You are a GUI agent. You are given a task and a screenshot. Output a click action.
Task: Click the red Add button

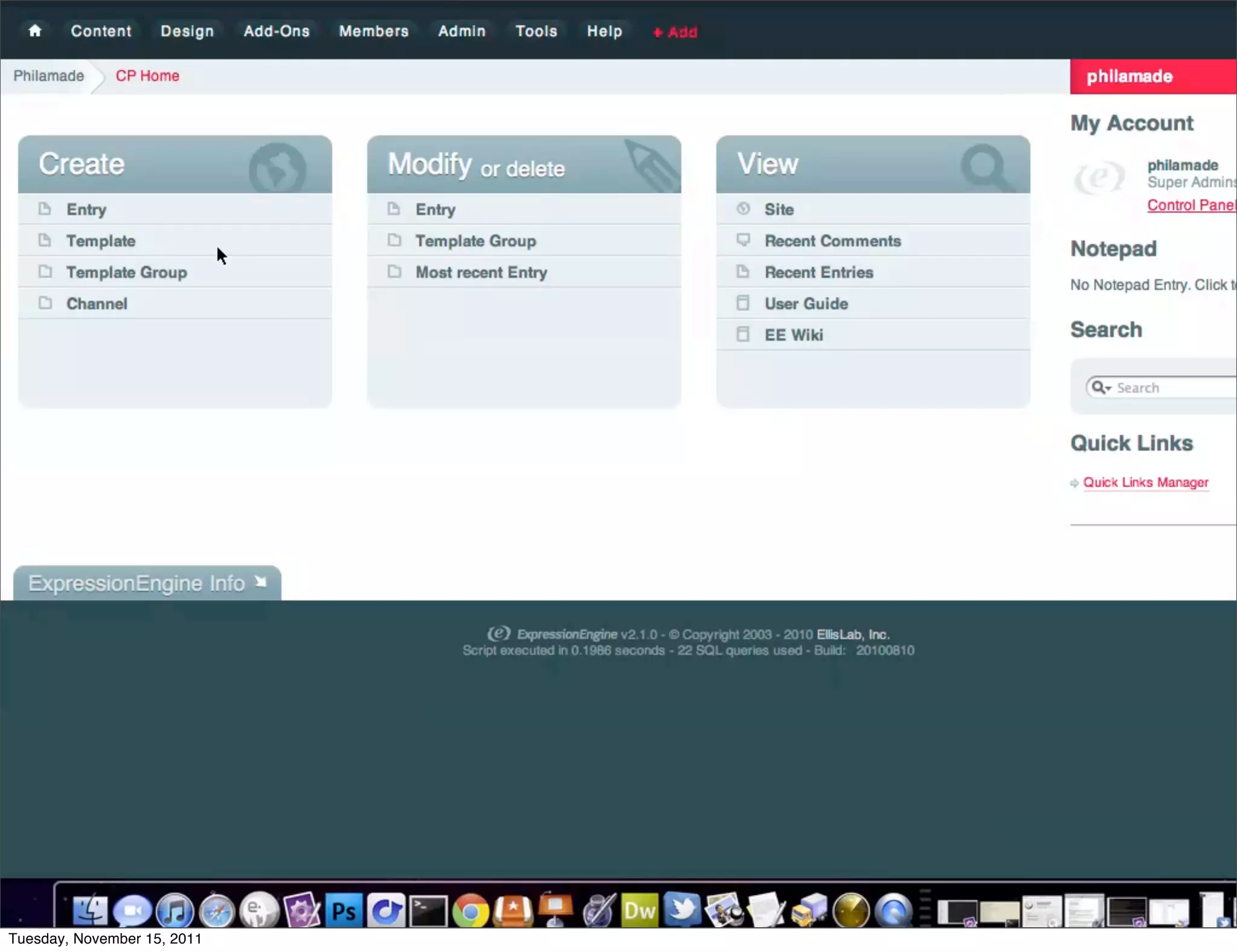(675, 32)
